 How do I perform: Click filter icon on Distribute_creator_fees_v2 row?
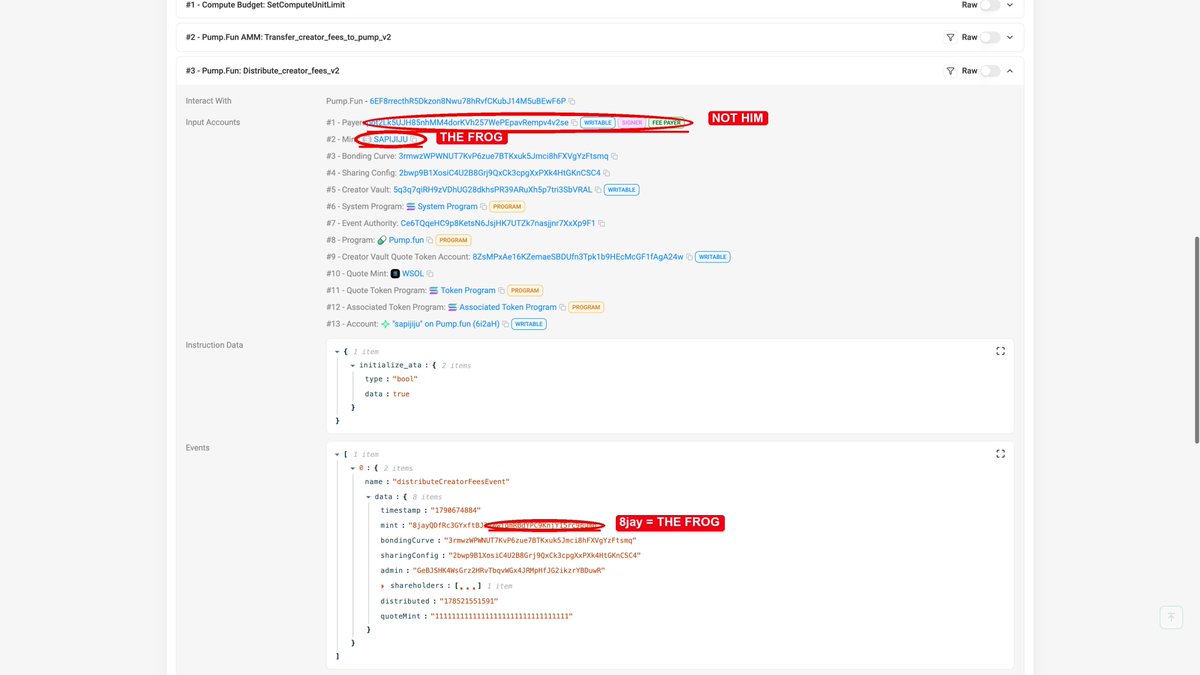click(950, 71)
